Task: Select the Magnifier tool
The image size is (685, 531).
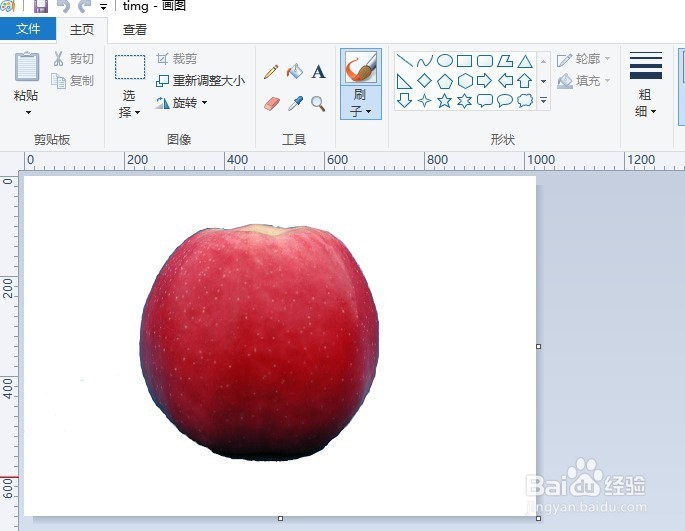Action: 318,104
